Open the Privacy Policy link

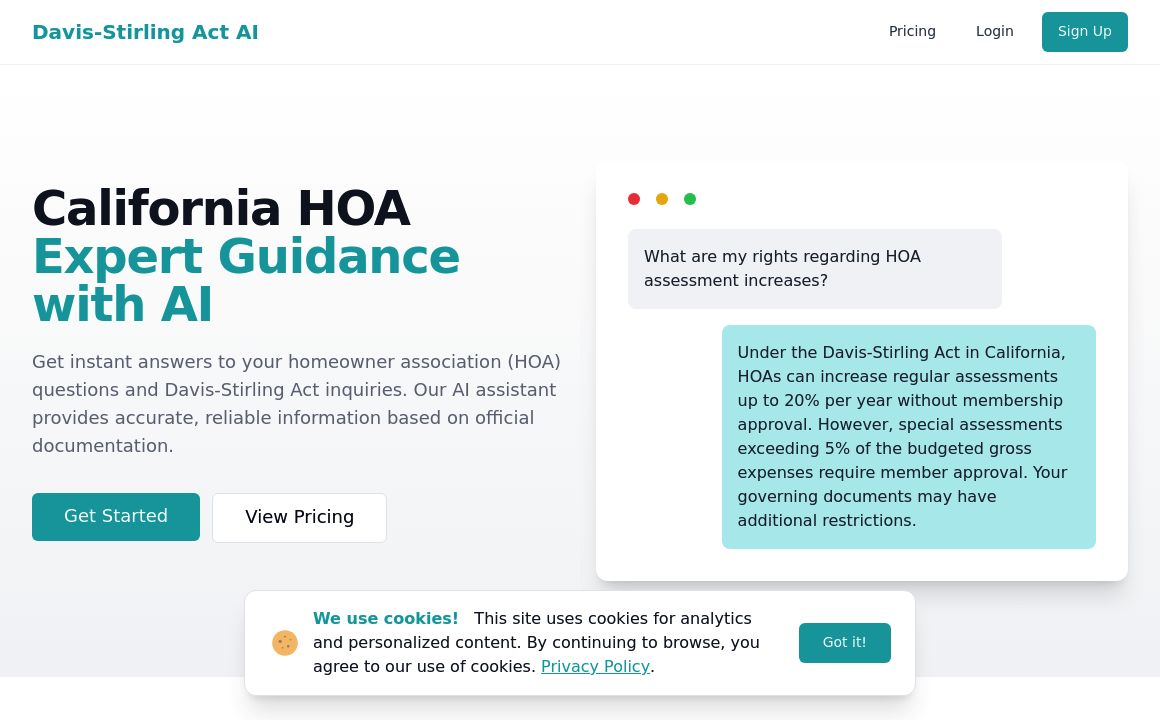point(595,666)
